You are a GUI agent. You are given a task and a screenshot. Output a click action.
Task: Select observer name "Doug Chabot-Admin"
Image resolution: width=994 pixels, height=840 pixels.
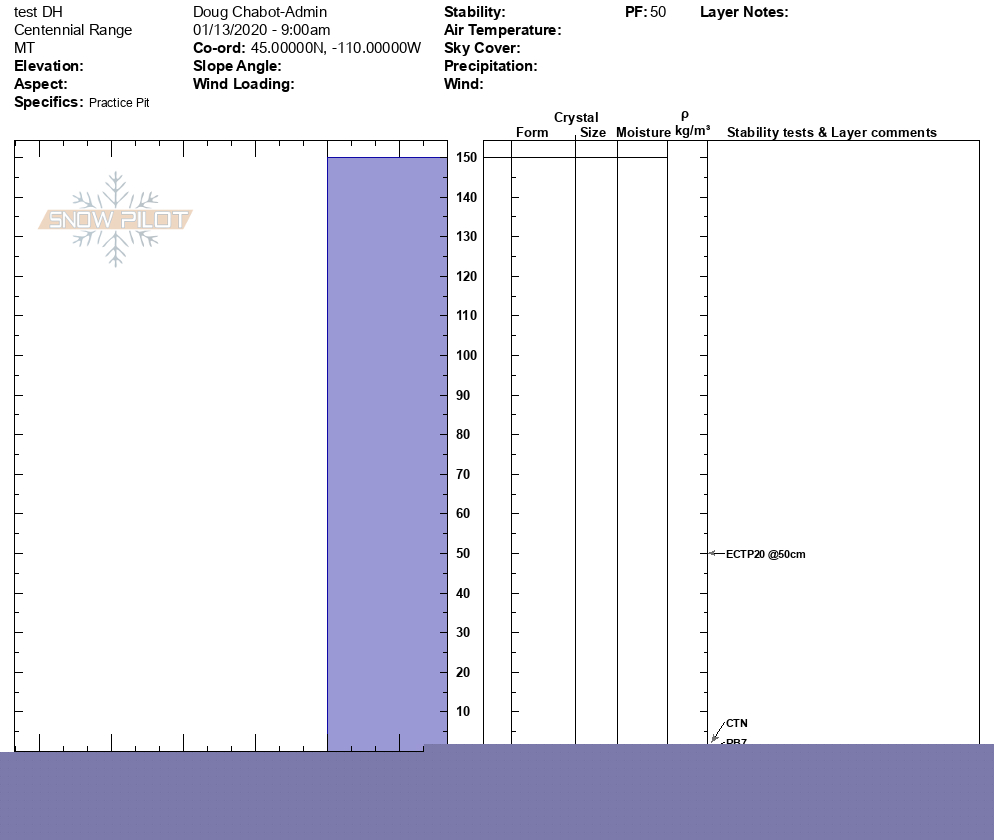tap(260, 12)
